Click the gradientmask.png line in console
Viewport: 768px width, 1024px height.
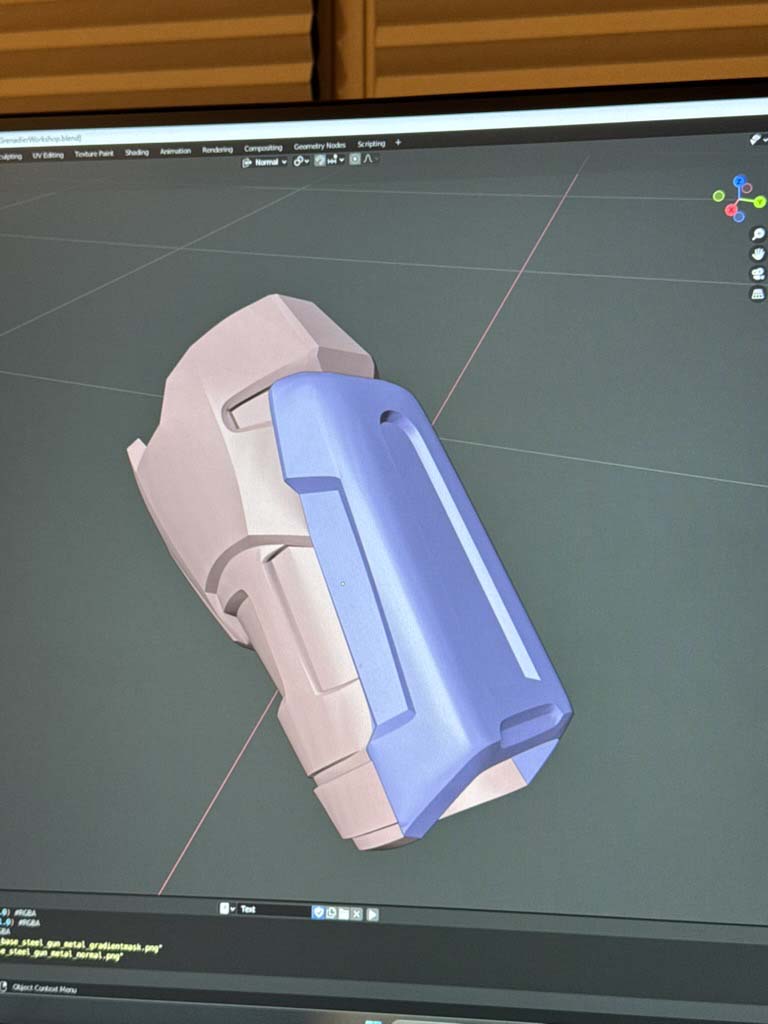[x=81, y=945]
